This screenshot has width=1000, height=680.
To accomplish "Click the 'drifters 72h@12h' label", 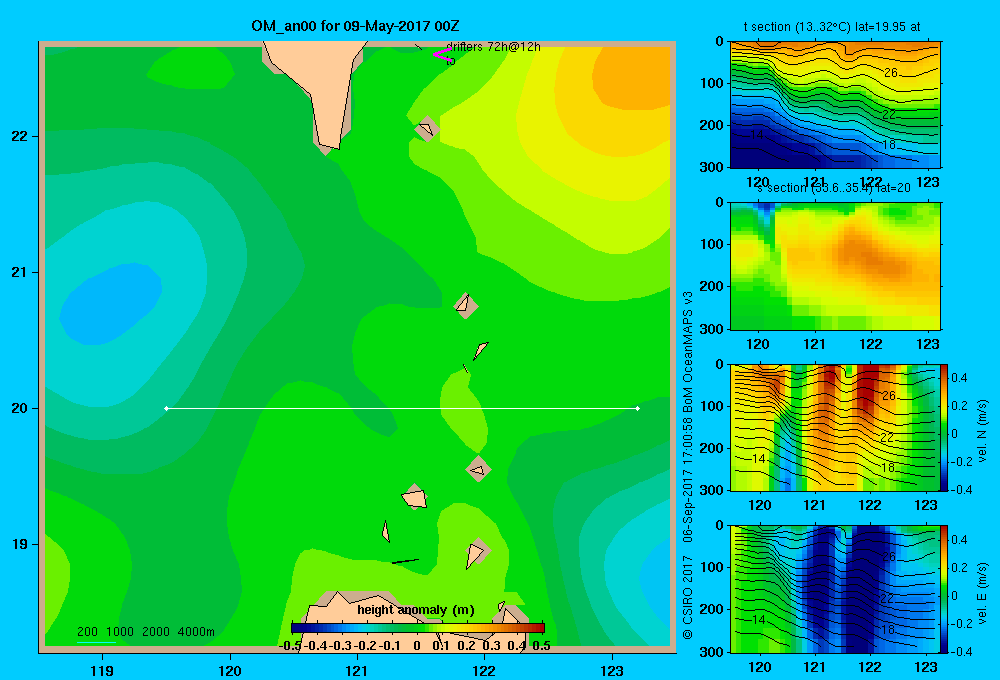I will [x=493, y=47].
